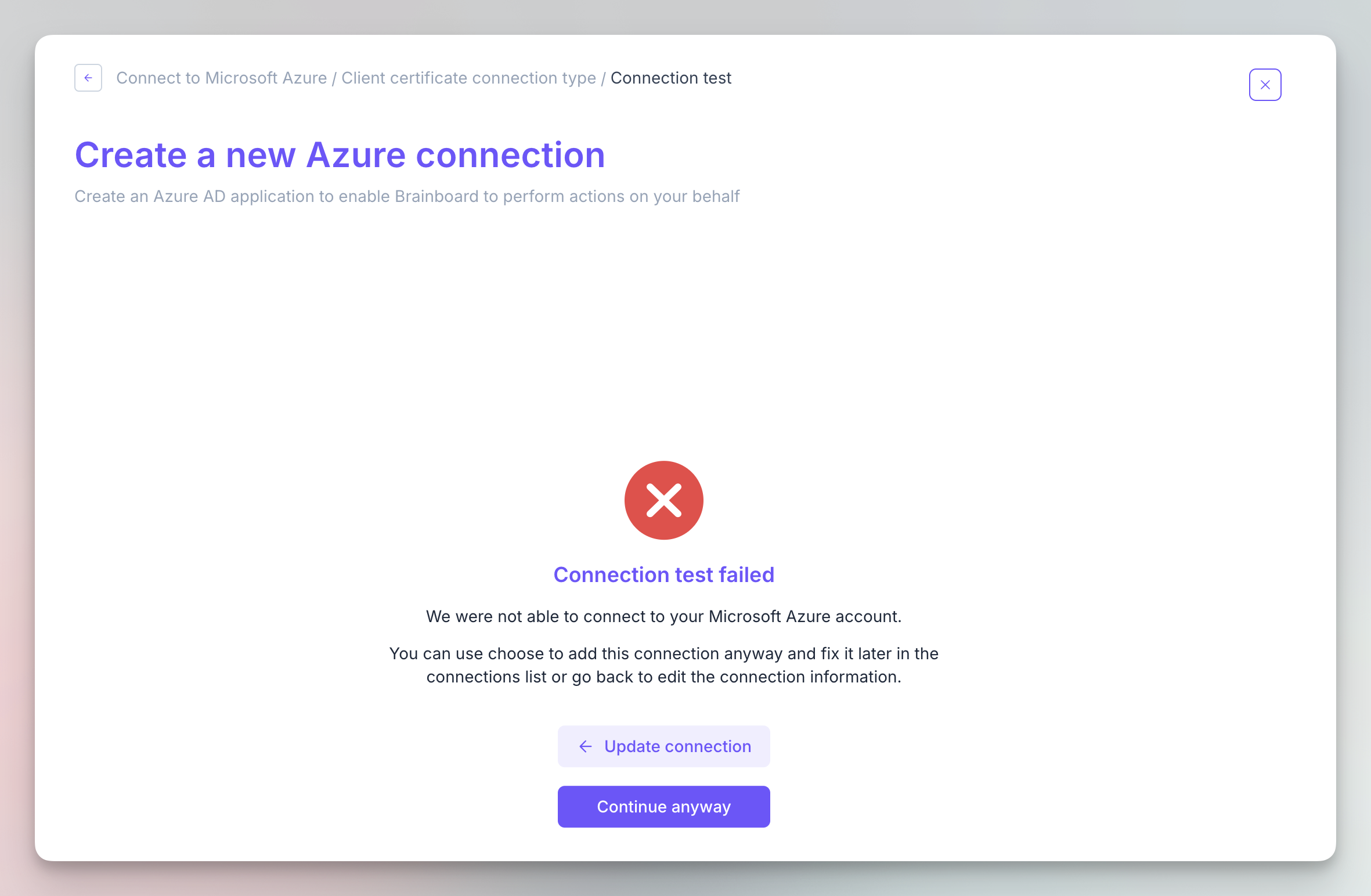The height and width of the screenshot is (896, 1371).
Task: Close the Azure connection dialog
Action: click(1265, 85)
